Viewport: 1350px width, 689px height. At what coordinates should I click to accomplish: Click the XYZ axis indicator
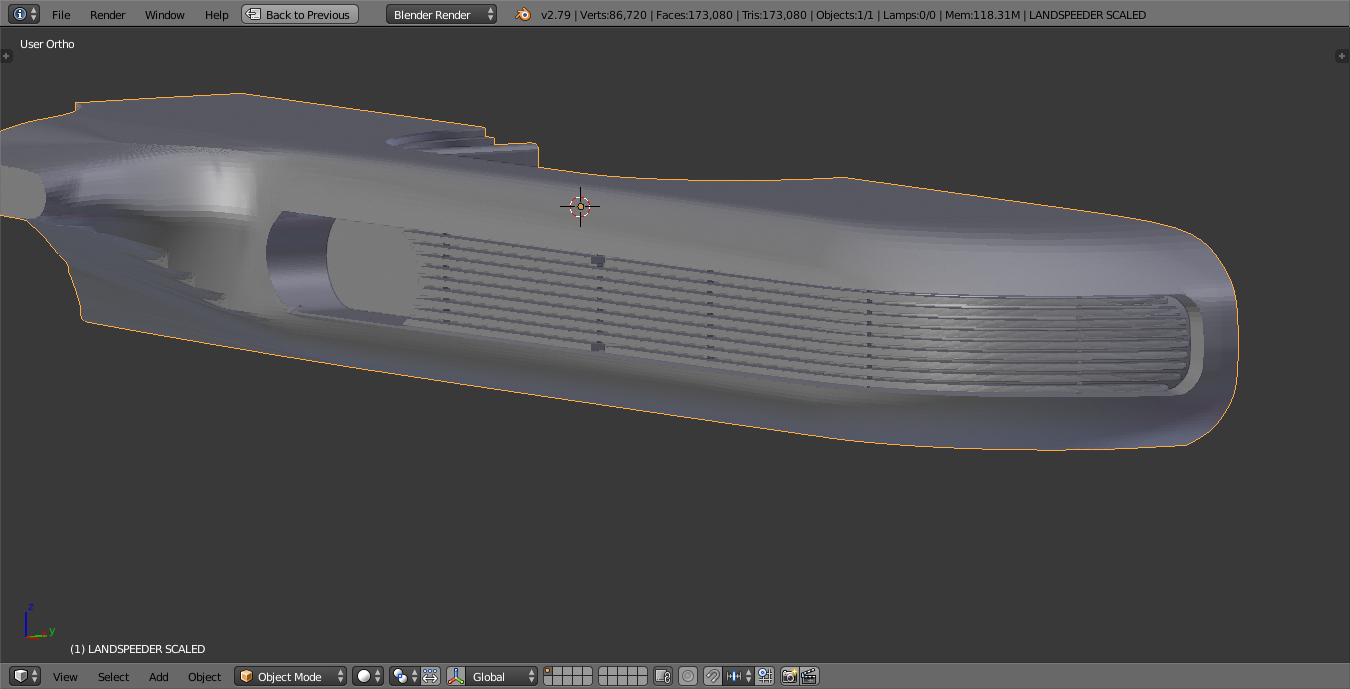[38, 621]
